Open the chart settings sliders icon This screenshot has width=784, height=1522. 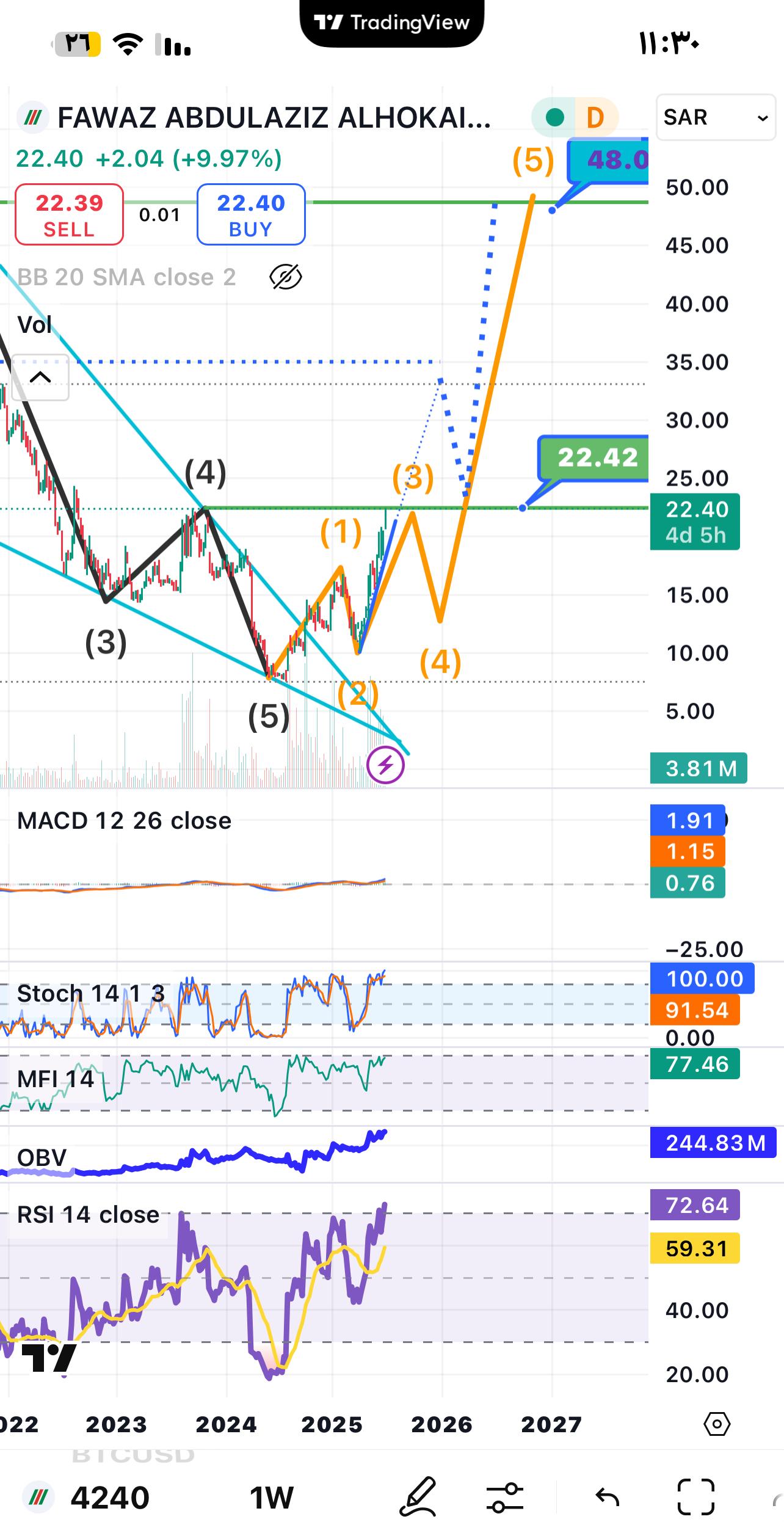[x=505, y=1497]
